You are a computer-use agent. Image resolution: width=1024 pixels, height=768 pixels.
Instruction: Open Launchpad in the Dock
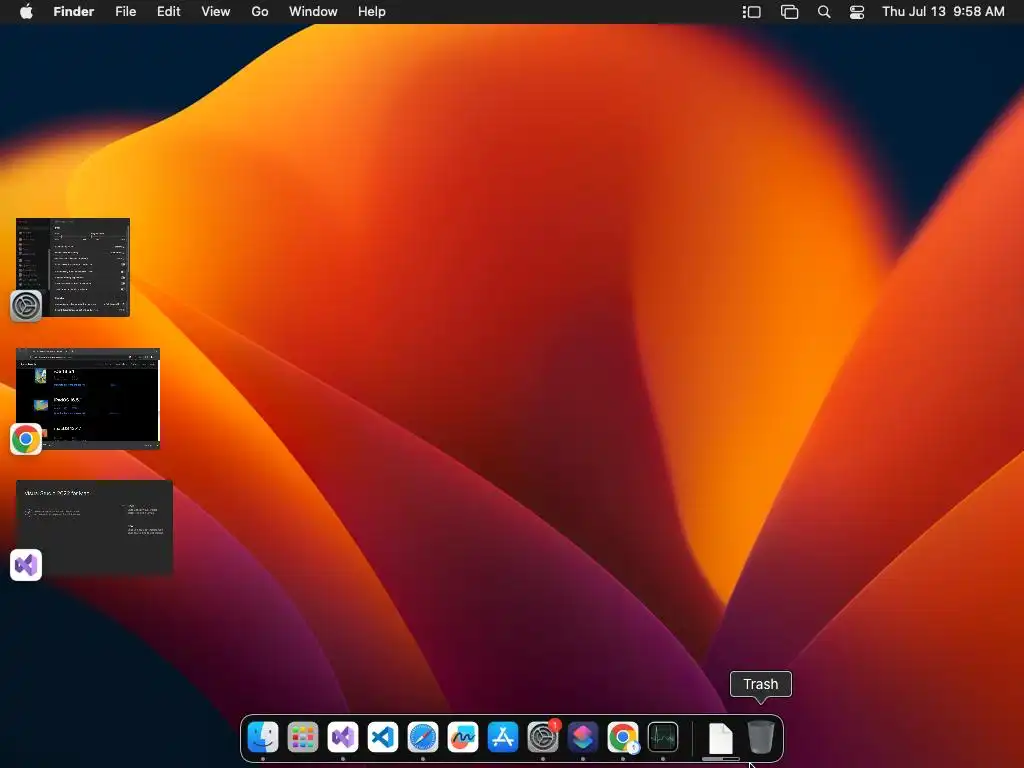point(303,737)
